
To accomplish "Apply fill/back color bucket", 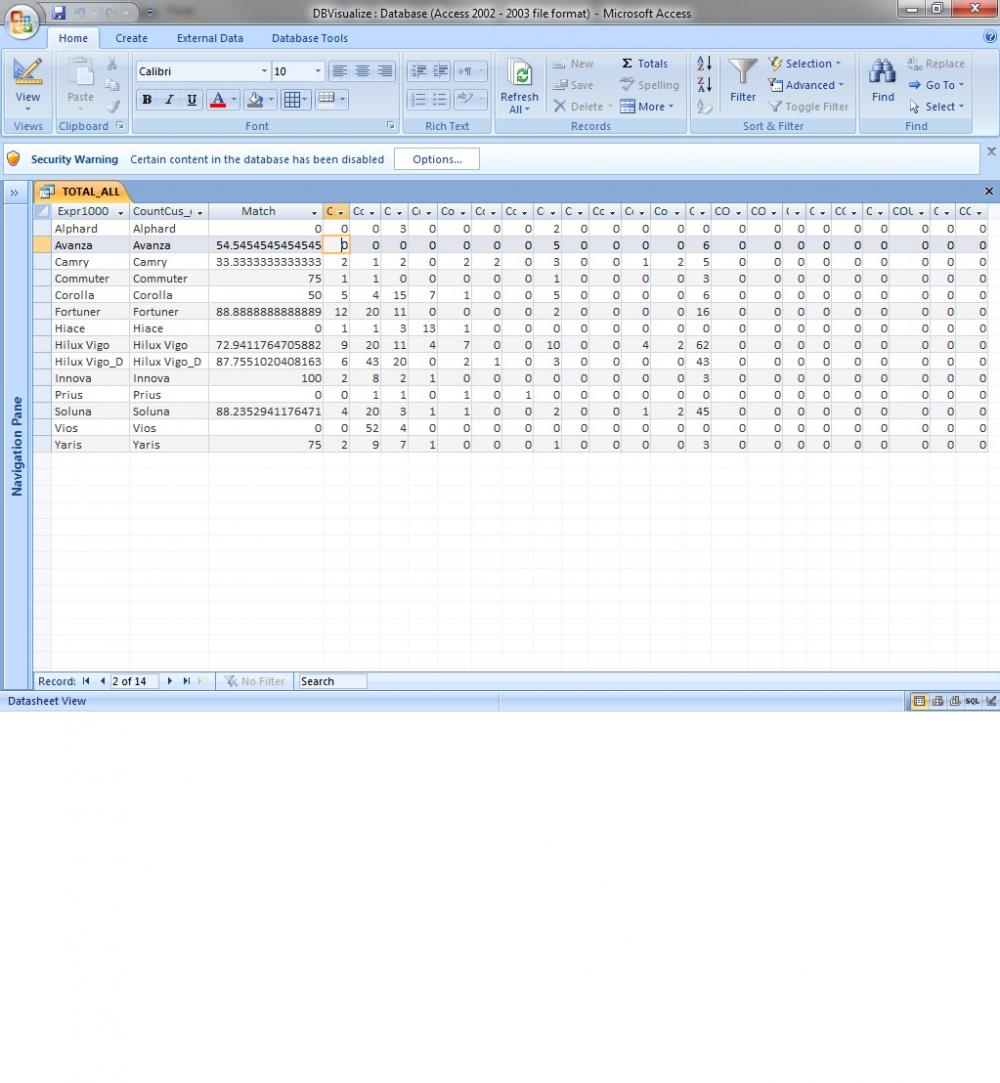I will 255,99.
